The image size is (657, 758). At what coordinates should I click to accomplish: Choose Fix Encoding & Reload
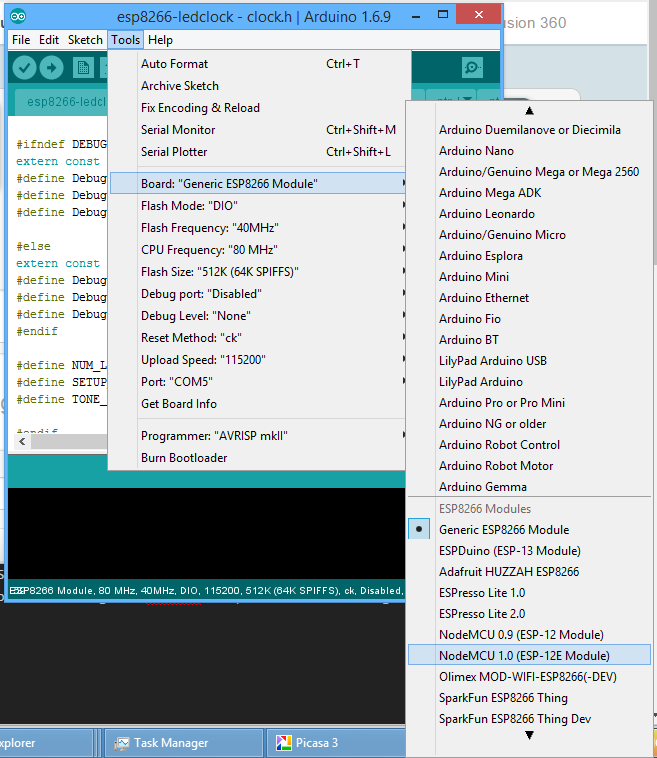click(258, 108)
